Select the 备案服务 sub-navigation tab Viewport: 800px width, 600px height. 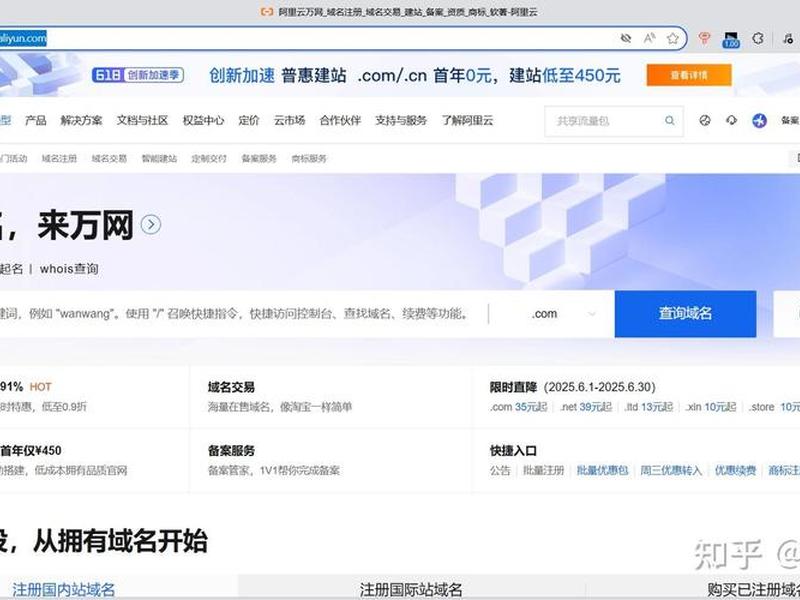pyautogui.click(x=259, y=159)
